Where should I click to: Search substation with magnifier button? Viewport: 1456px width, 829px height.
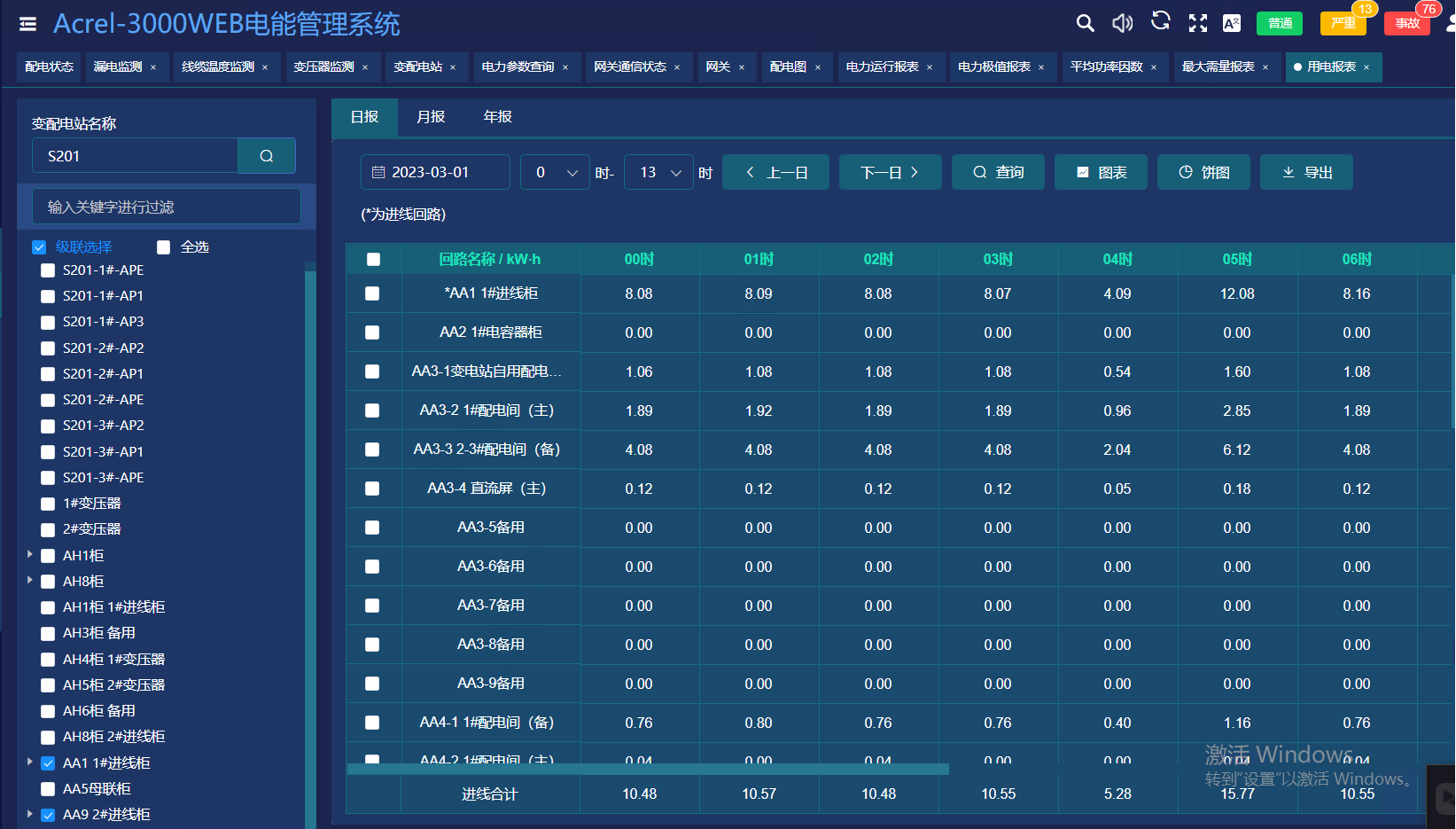(x=267, y=156)
